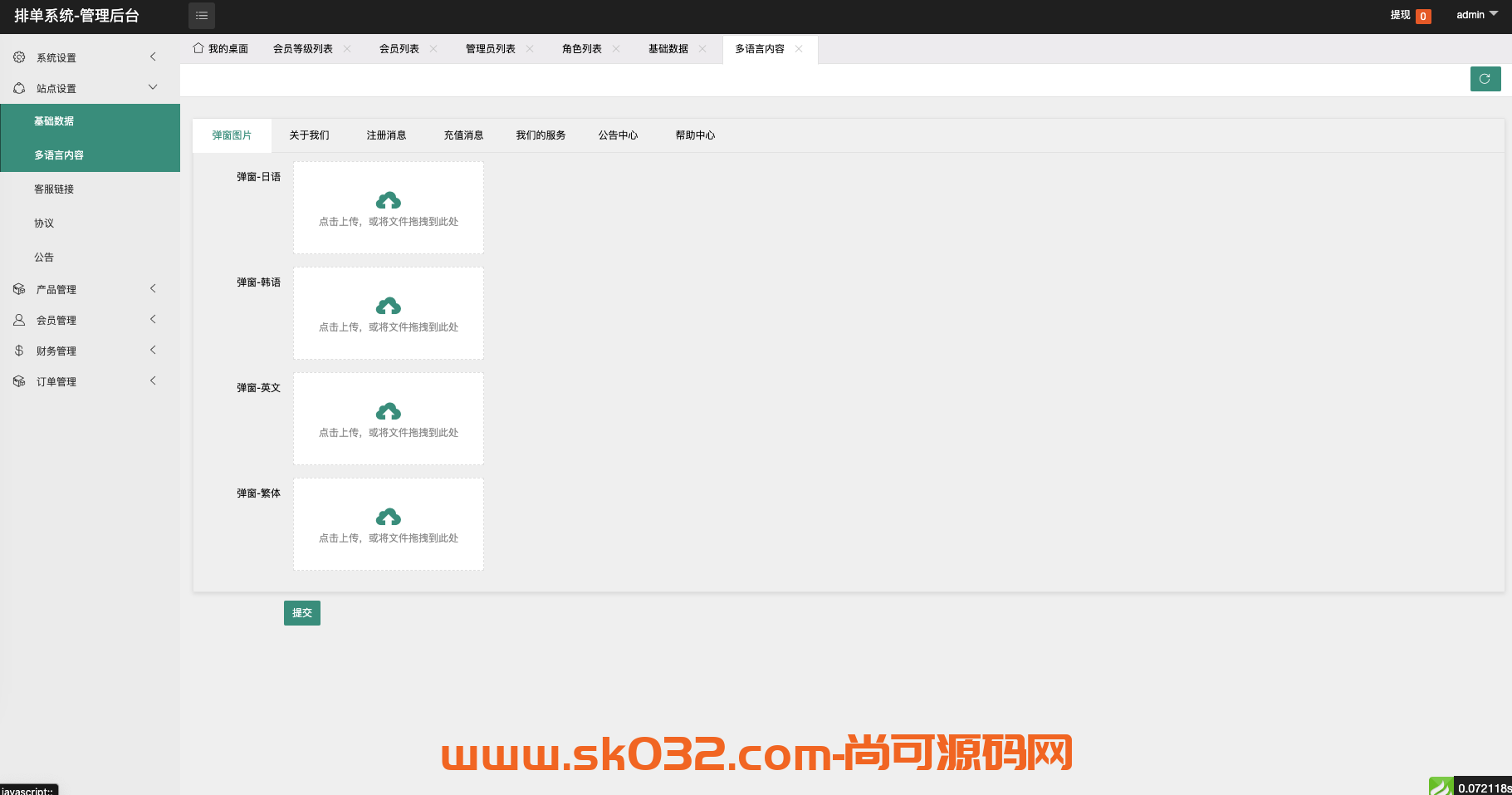The width and height of the screenshot is (1512, 795).
Task: Close the 会员列表 tab
Action: (433, 49)
